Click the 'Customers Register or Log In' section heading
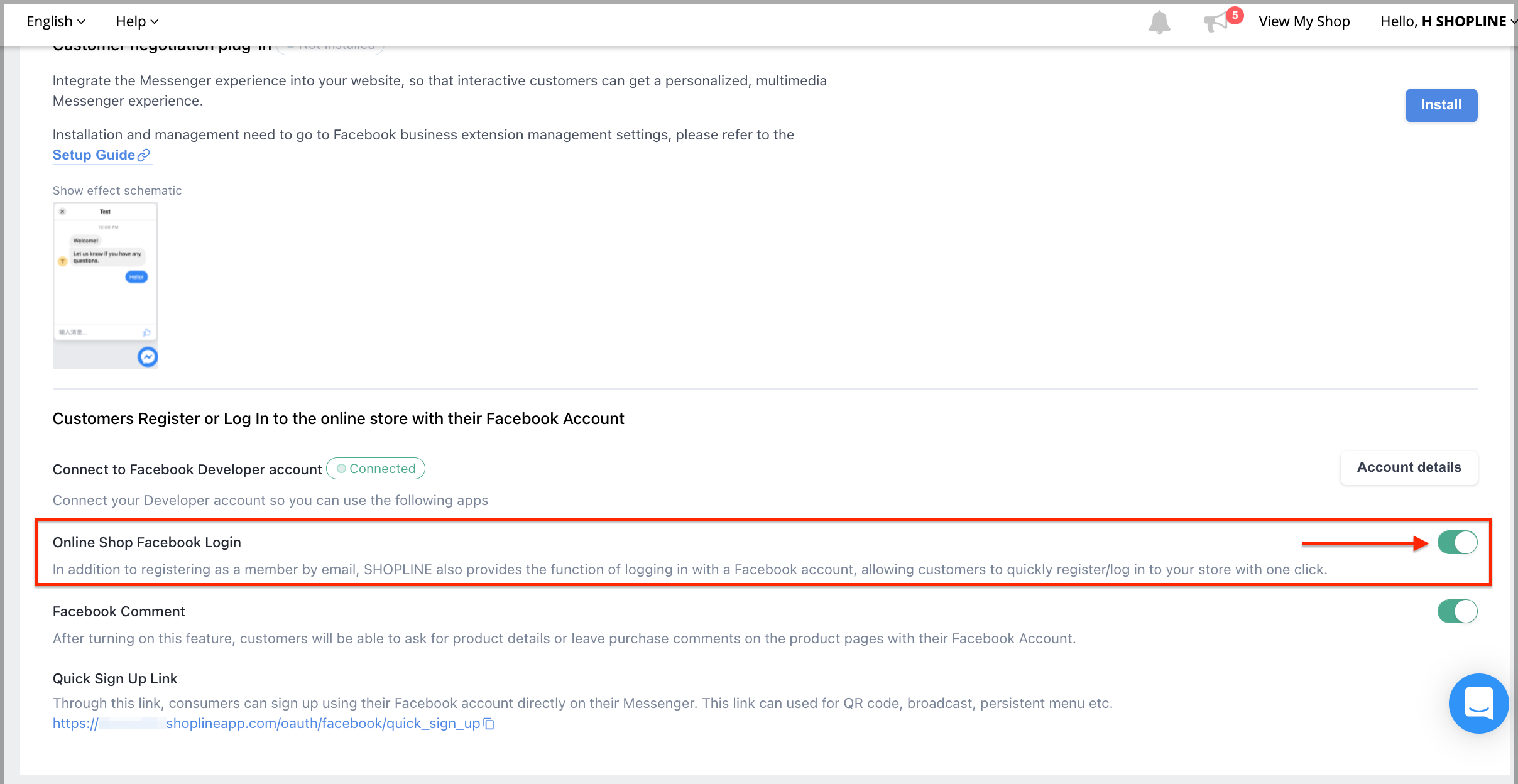This screenshot has width=1518, height=784. pyautogui.click(x=339, y=418)
